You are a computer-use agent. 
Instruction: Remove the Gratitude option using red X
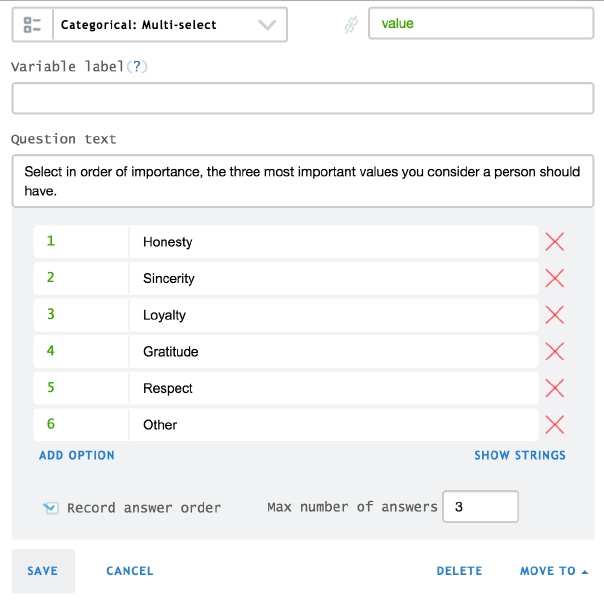[554, 351]
